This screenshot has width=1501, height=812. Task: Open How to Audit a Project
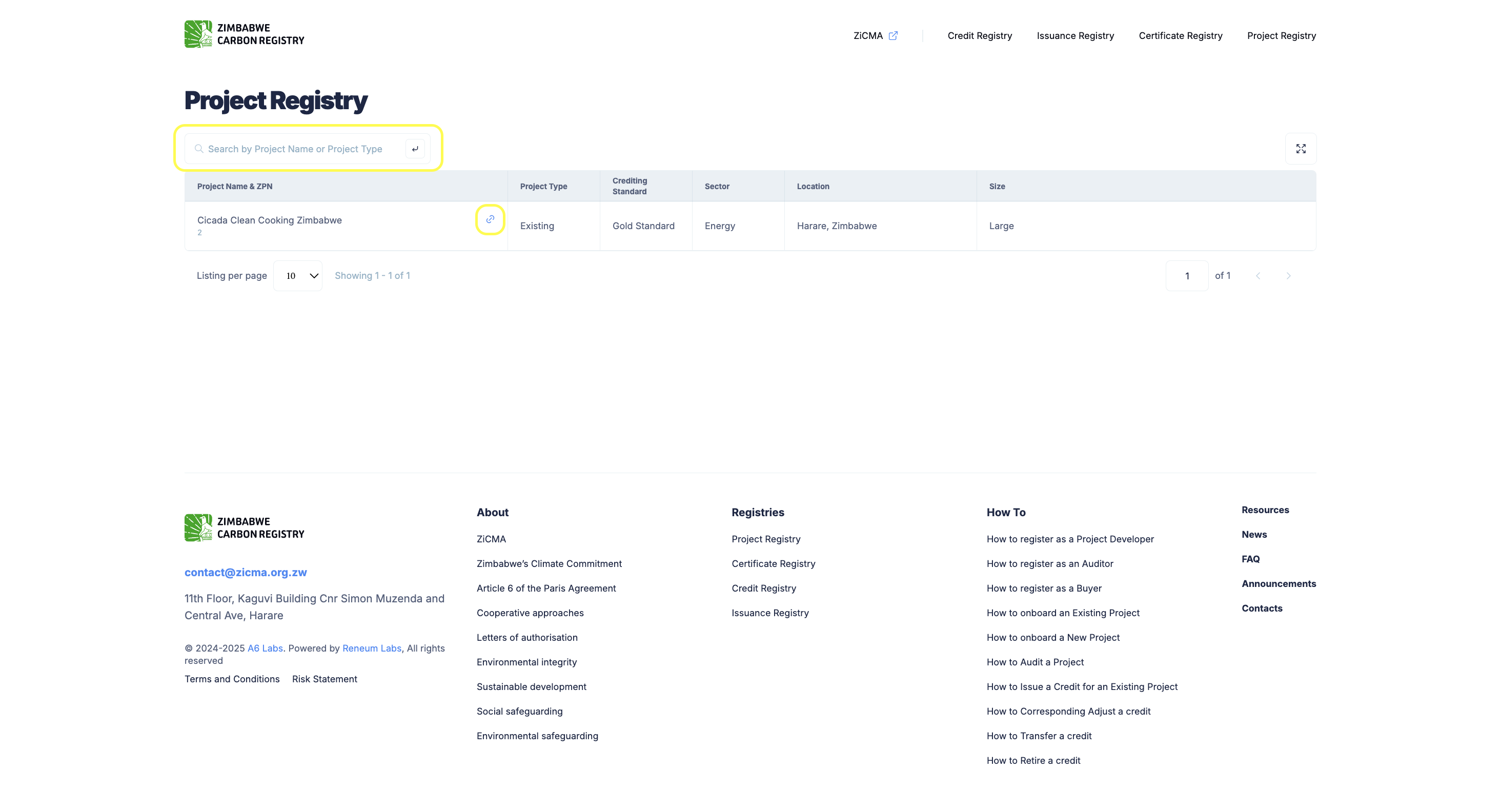point(1036,662)
